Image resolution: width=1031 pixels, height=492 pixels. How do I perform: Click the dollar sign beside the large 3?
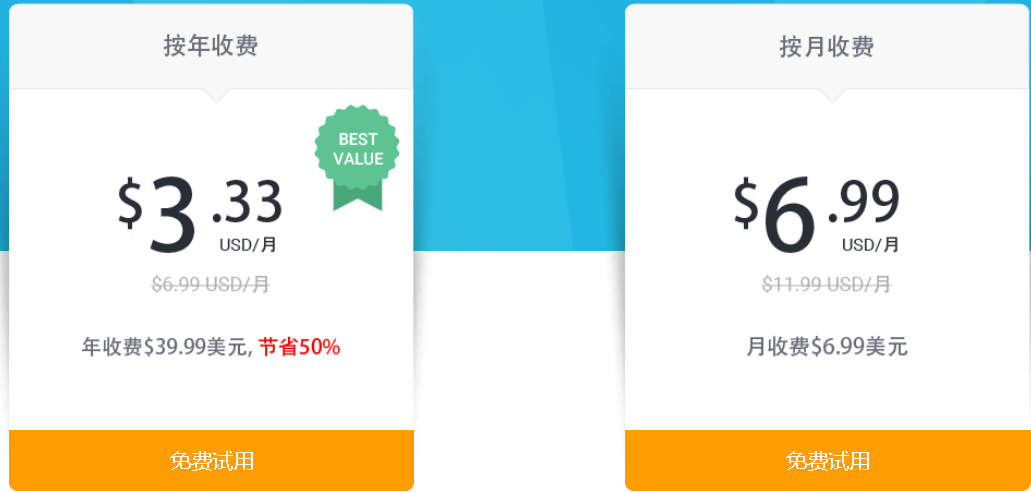pyautogui.click(x=131, y=203)
